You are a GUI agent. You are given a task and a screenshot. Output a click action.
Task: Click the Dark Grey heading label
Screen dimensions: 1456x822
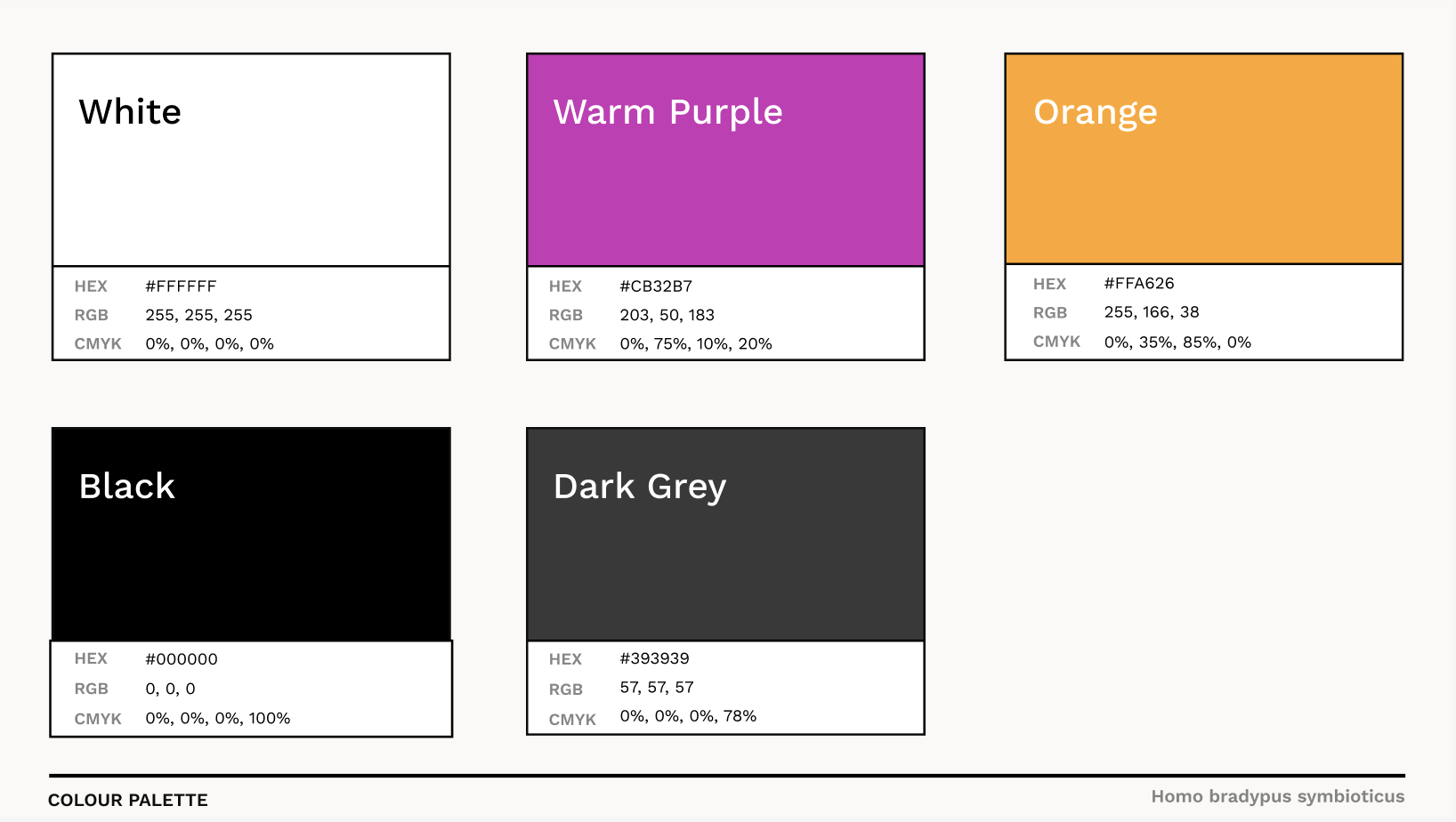pos(640,488)
